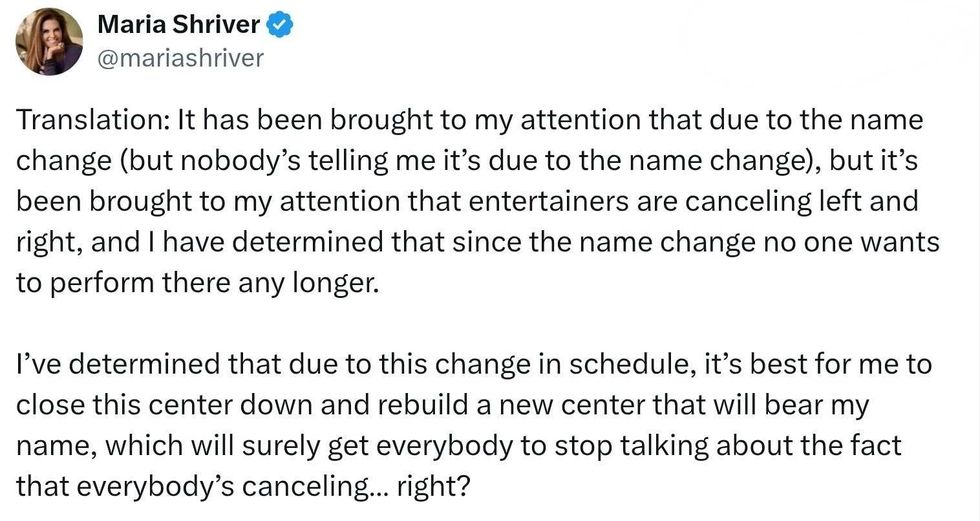Image resolution: width=980 pixels, height=521 pixels.
Task: Click the word "Translation:" in the tweet
Action: [x=93, y=123]
